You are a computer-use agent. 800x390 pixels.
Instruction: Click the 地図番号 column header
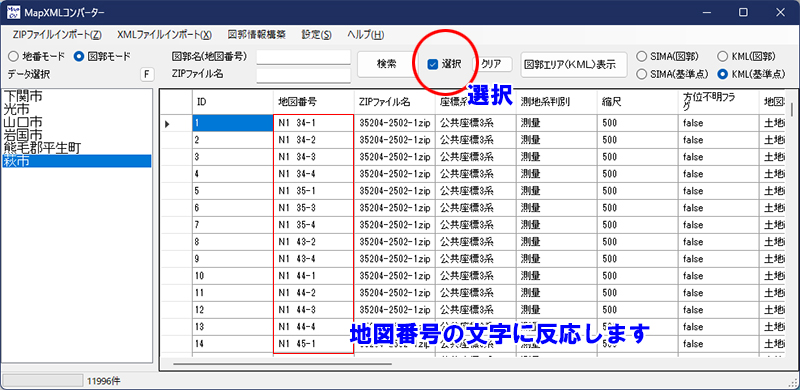pos(313,102)
